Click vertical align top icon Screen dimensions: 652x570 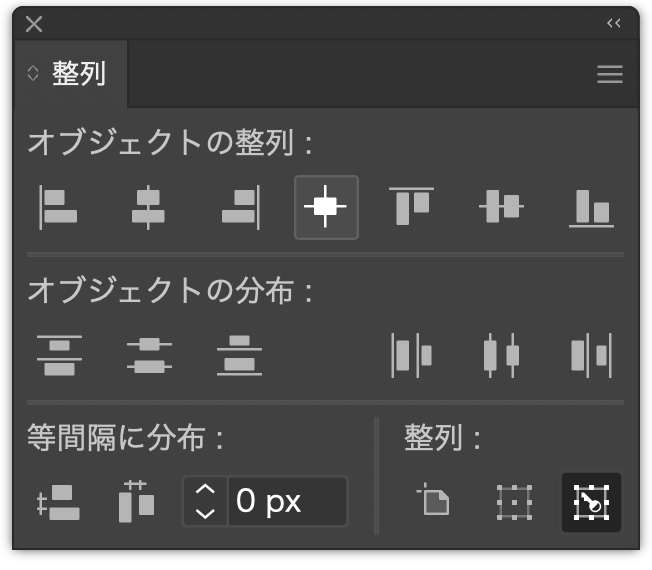[411, 206]
